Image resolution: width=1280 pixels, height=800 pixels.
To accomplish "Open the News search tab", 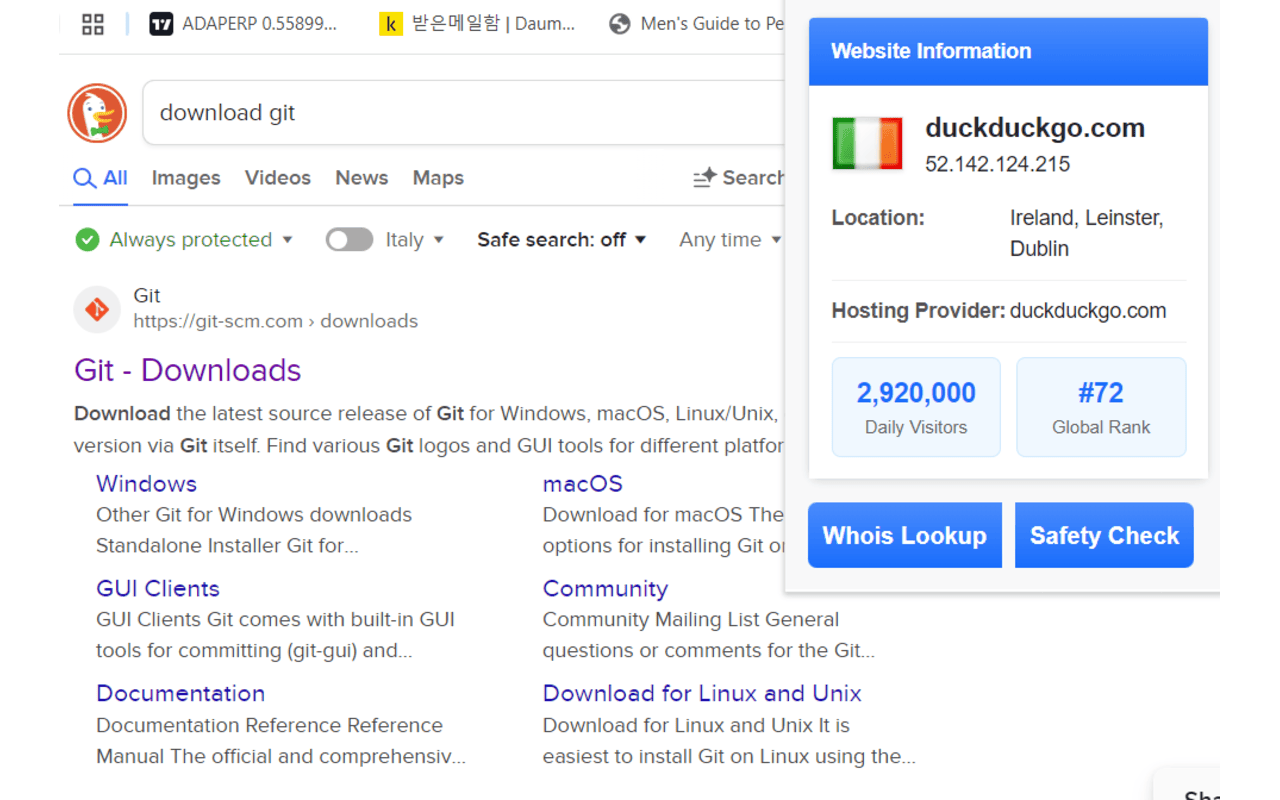I will click(361, 178).
